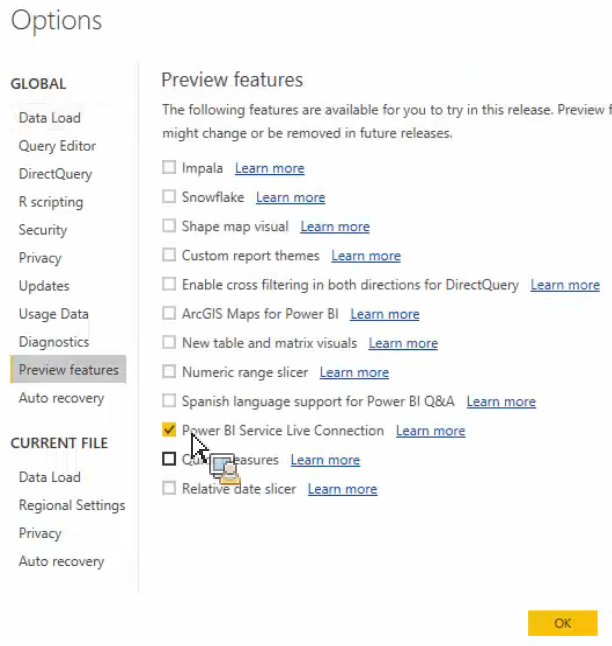Open the Diagnostics options
The image size is (612, 646).
click(54, 342)
